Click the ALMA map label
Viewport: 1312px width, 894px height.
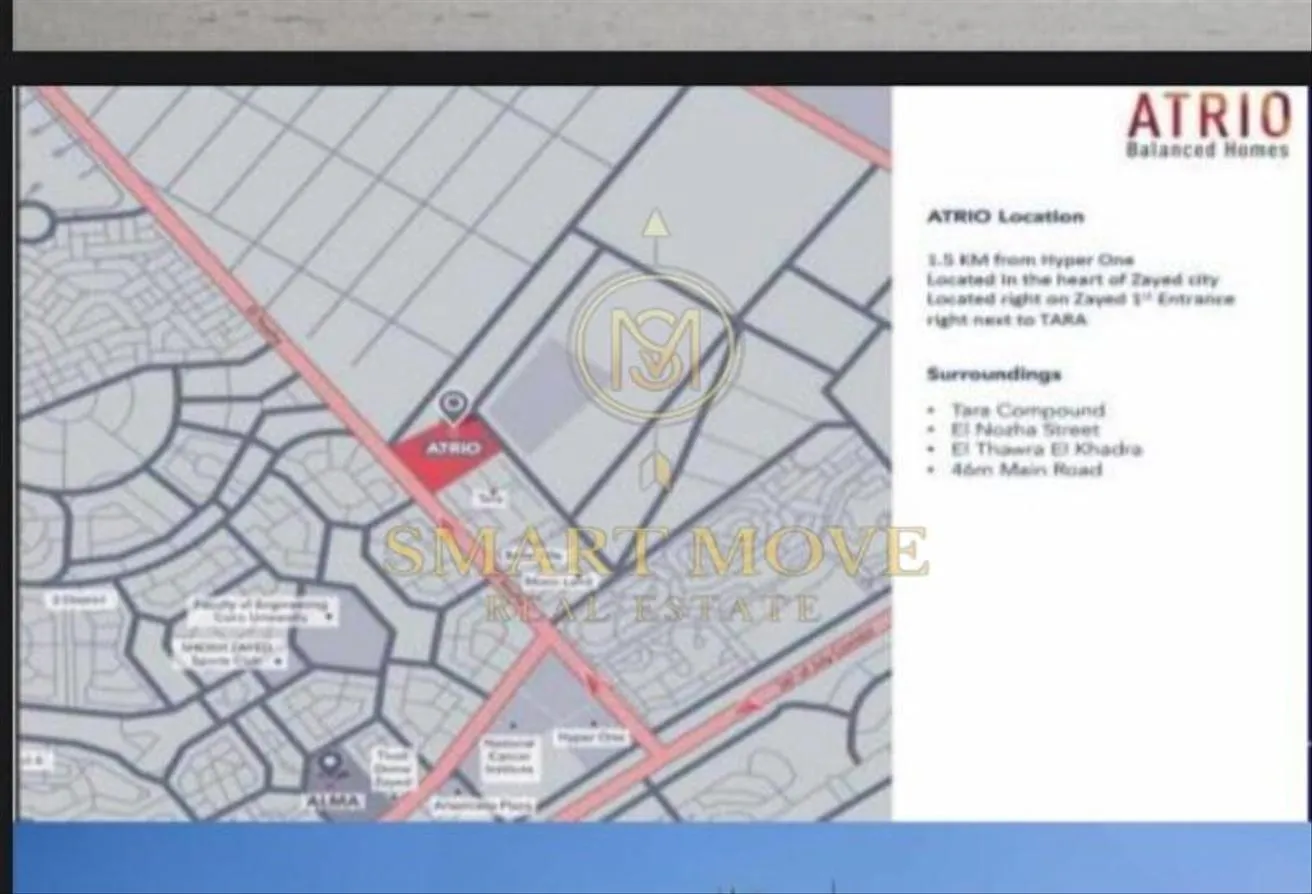333,802
